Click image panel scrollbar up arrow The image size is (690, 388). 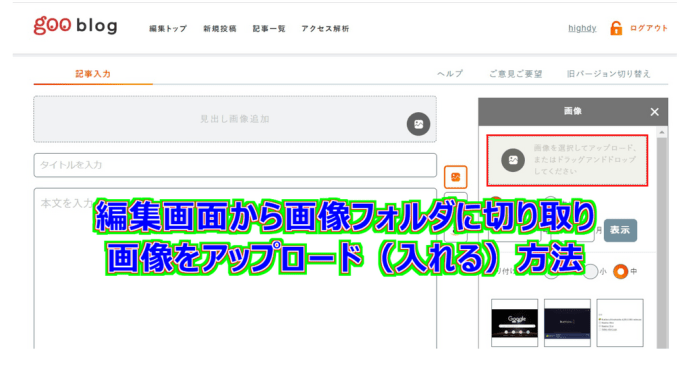pyautogui.click(x=662, y=132)
